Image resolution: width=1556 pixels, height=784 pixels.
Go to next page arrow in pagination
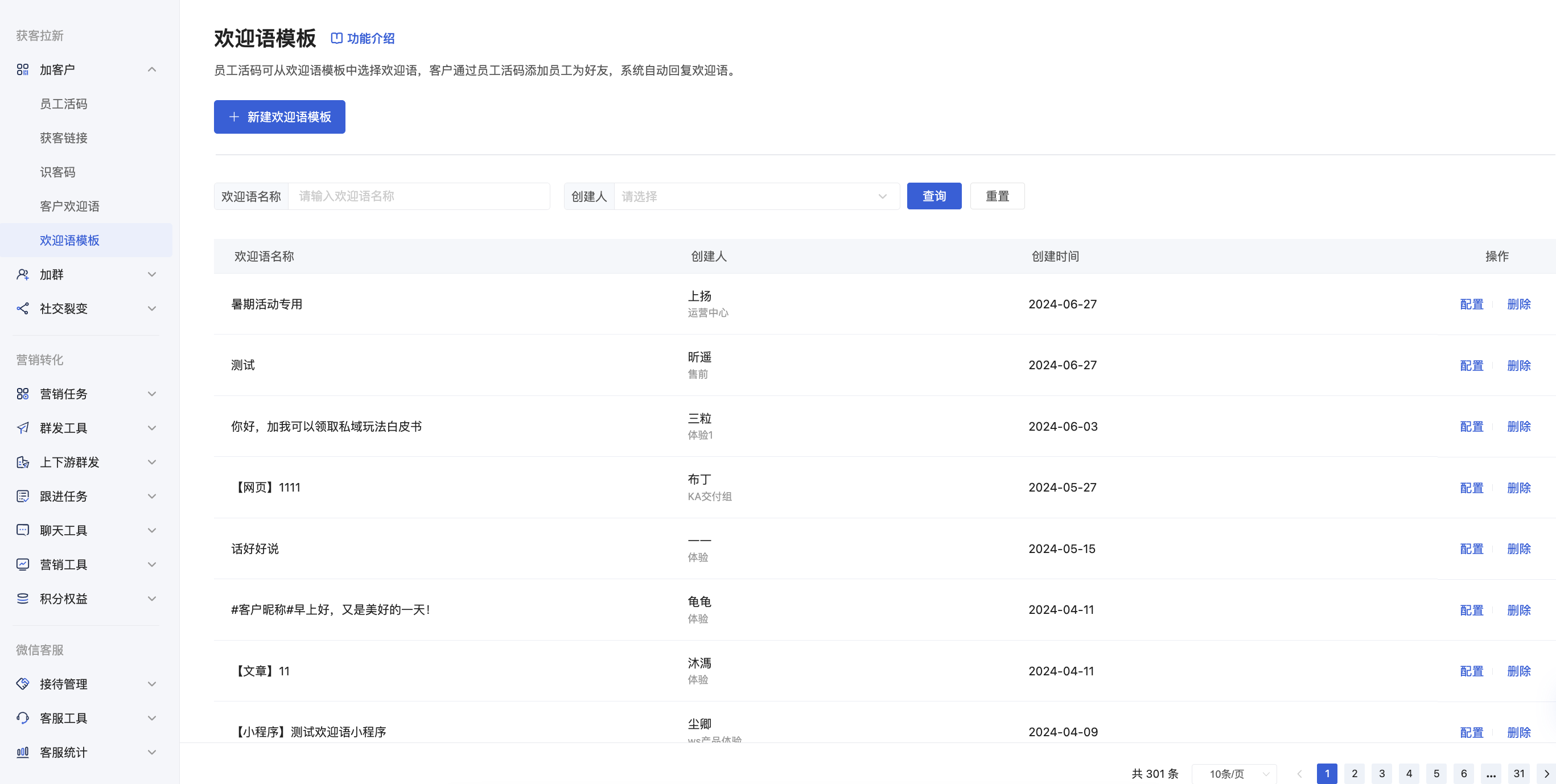click(1546, 774)
